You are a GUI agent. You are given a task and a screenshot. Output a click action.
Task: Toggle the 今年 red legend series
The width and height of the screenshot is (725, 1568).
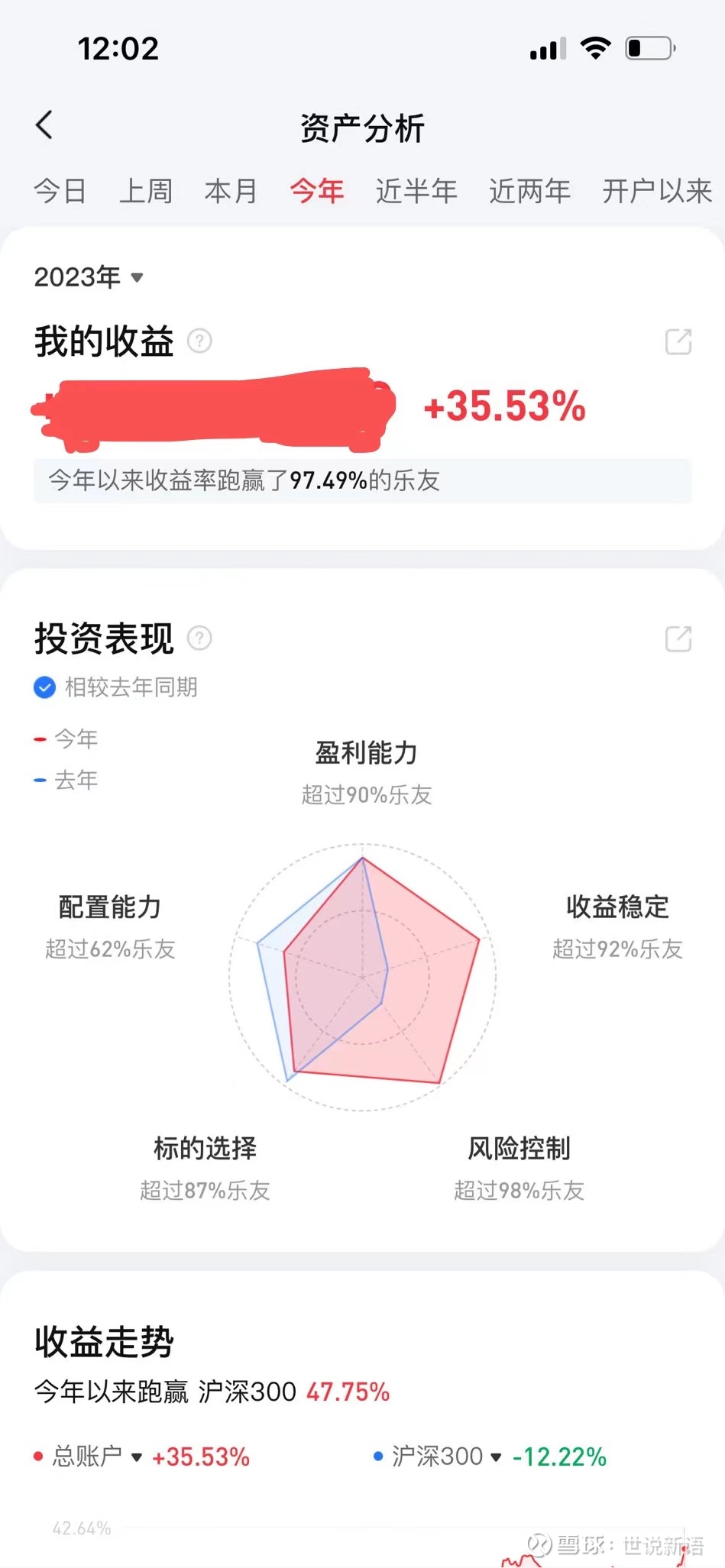(66, 739)
